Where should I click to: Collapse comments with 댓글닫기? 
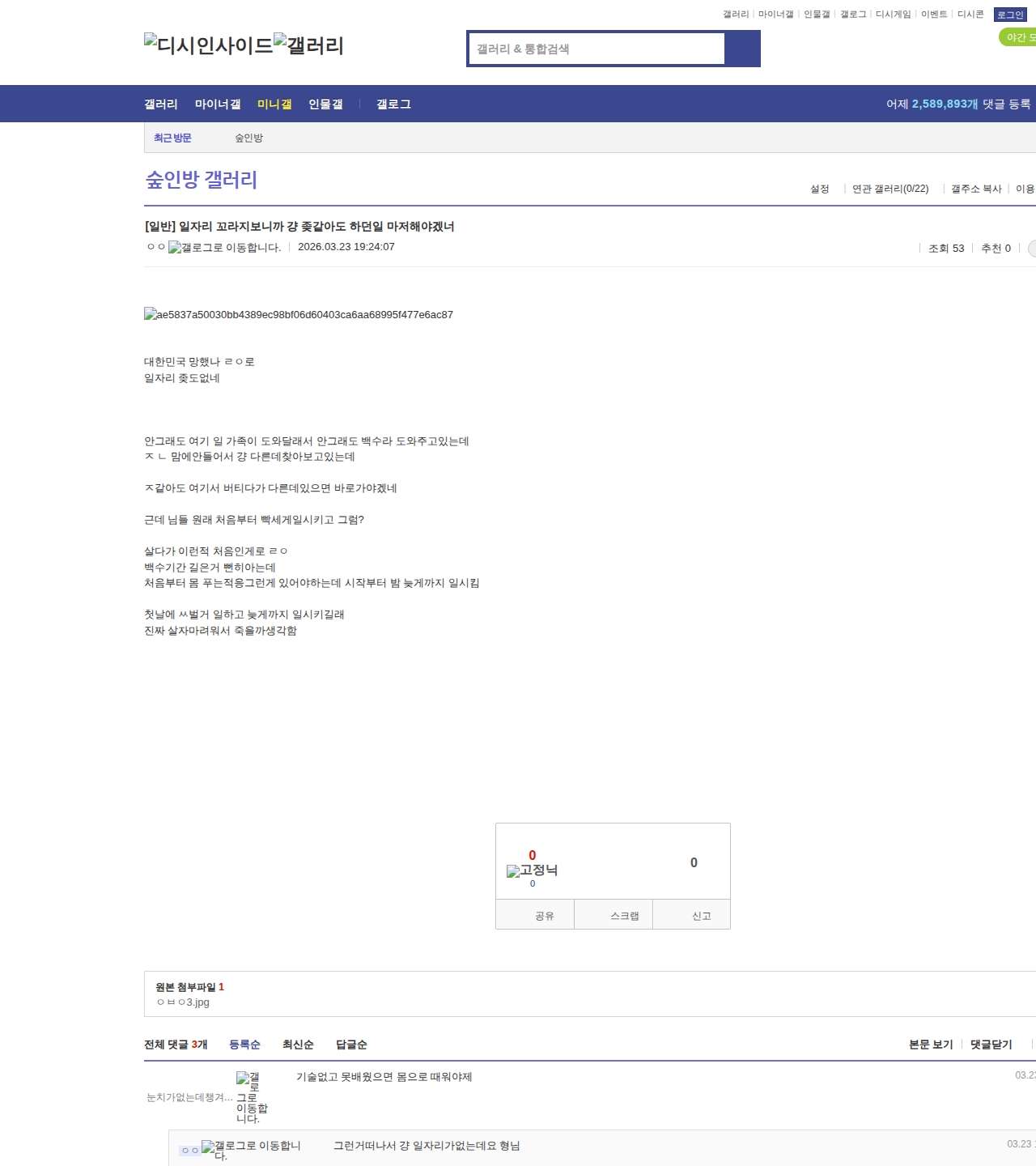(991, 1045)
